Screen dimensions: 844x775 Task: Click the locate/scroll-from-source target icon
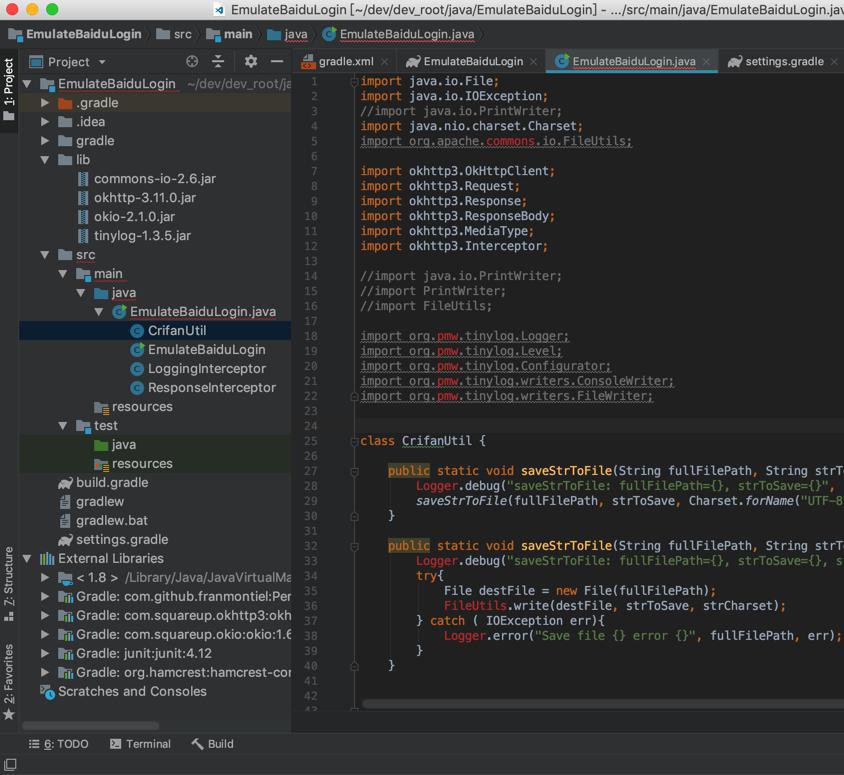point(192,61)
